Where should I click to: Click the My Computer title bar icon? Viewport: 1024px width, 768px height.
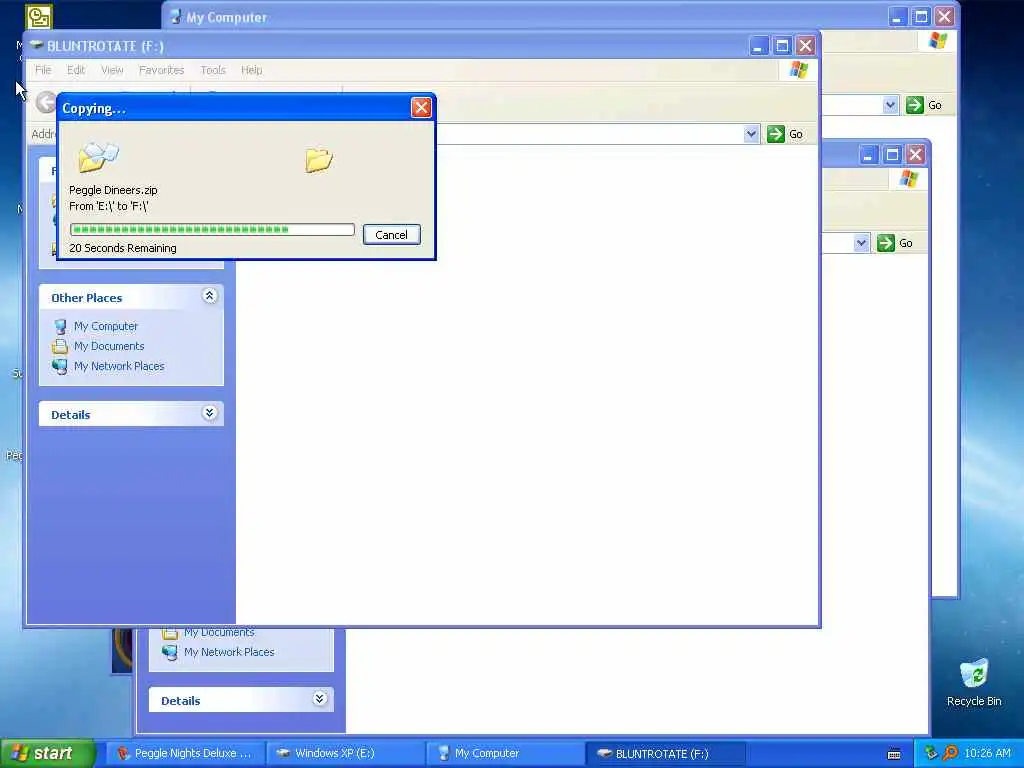(x=175, y=17)
